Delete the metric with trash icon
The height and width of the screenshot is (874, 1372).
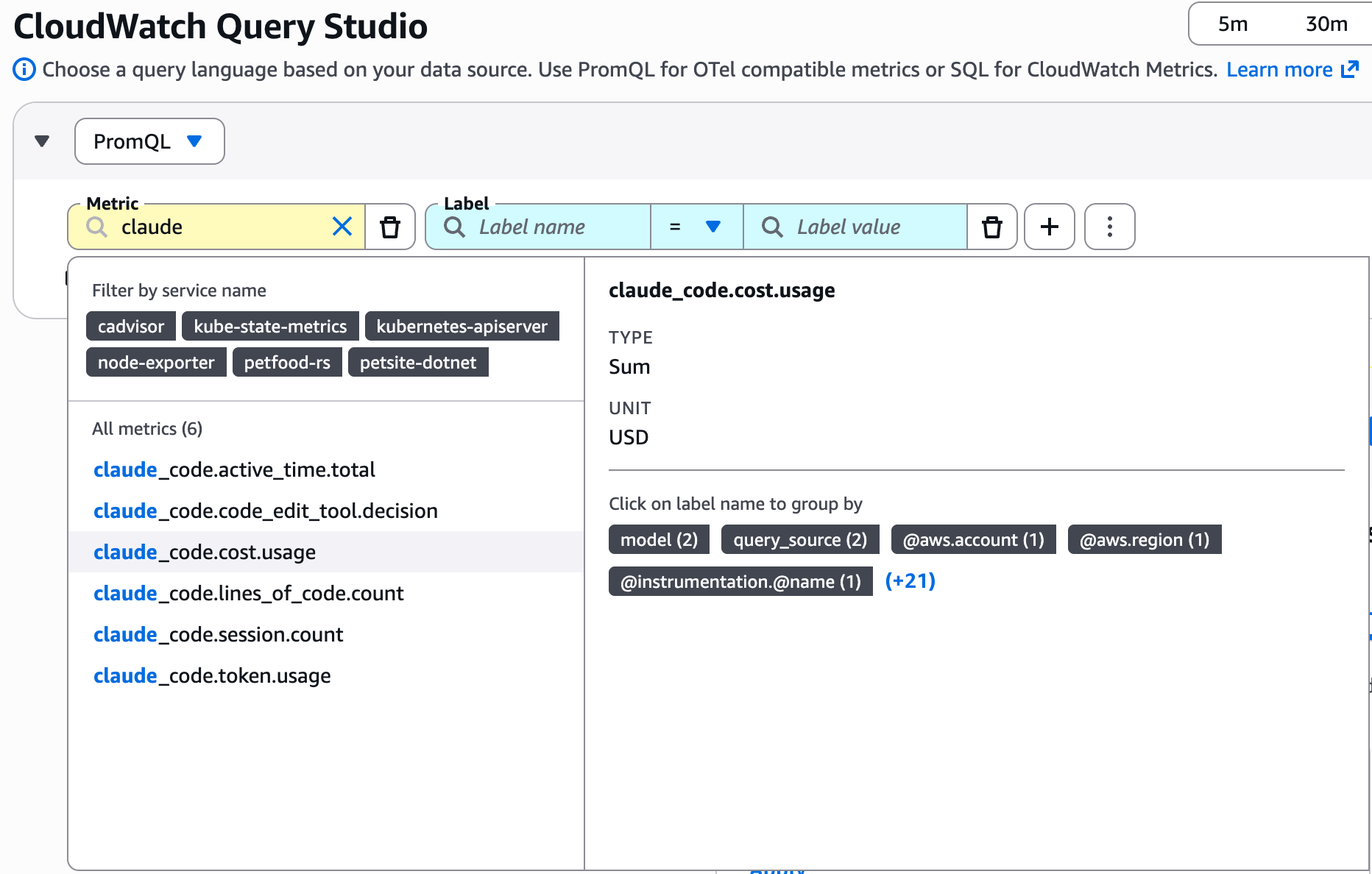pos(390,227)
